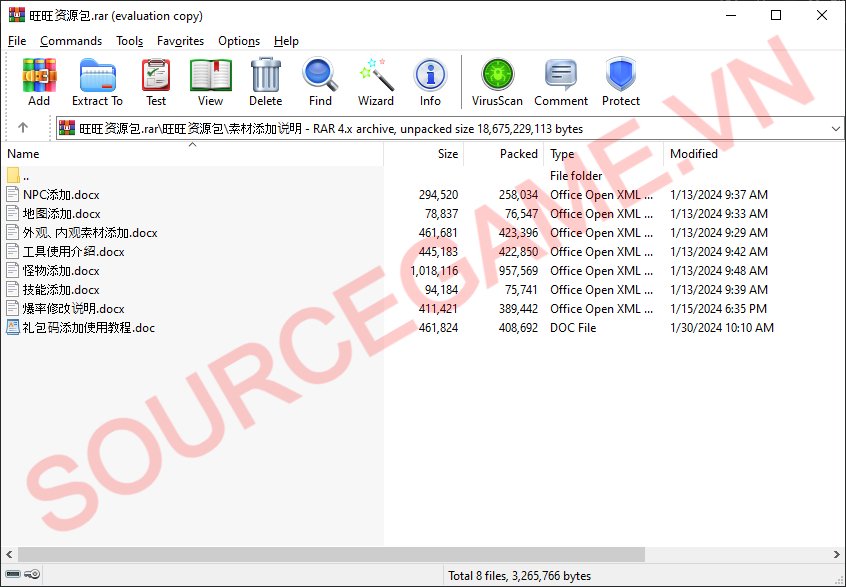
Task: Select the NPC添加.docx file
Action: [x=61, y=195]
